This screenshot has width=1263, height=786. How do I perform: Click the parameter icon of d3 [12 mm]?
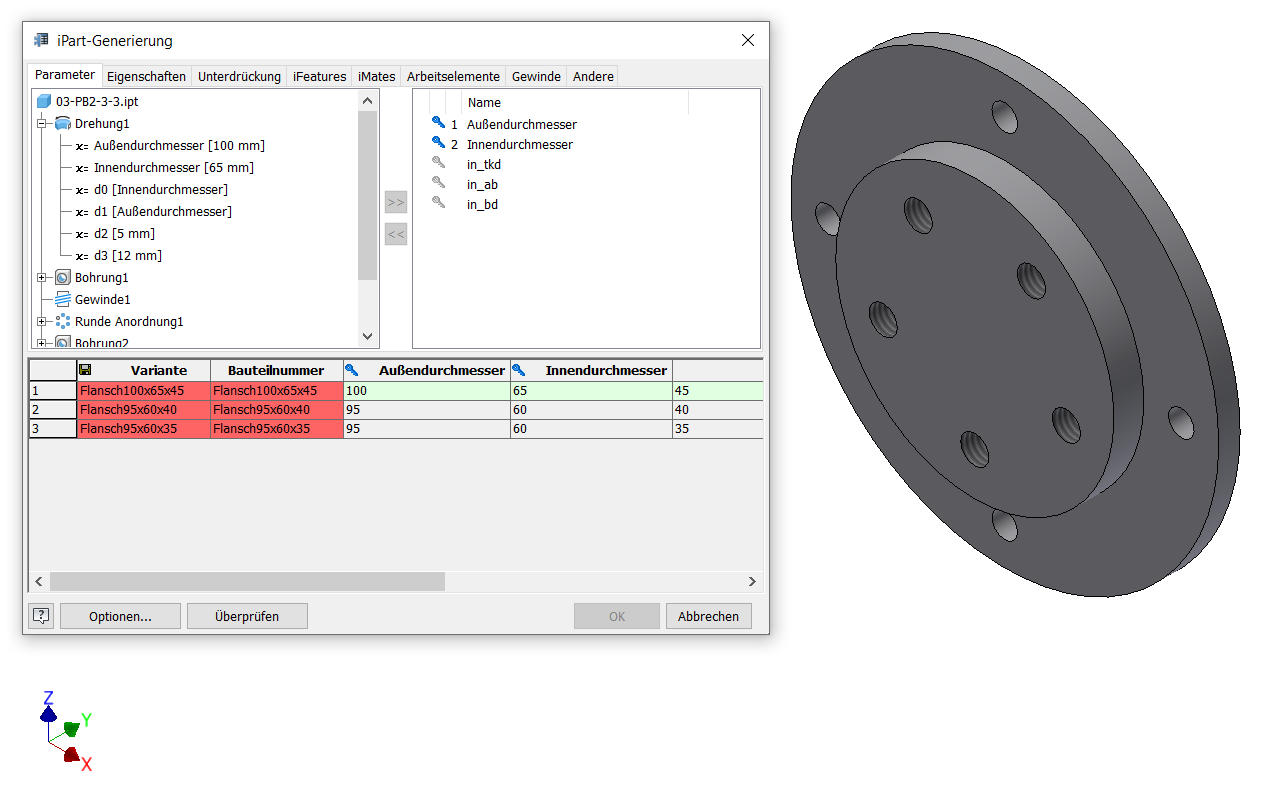tap(82, 256)
